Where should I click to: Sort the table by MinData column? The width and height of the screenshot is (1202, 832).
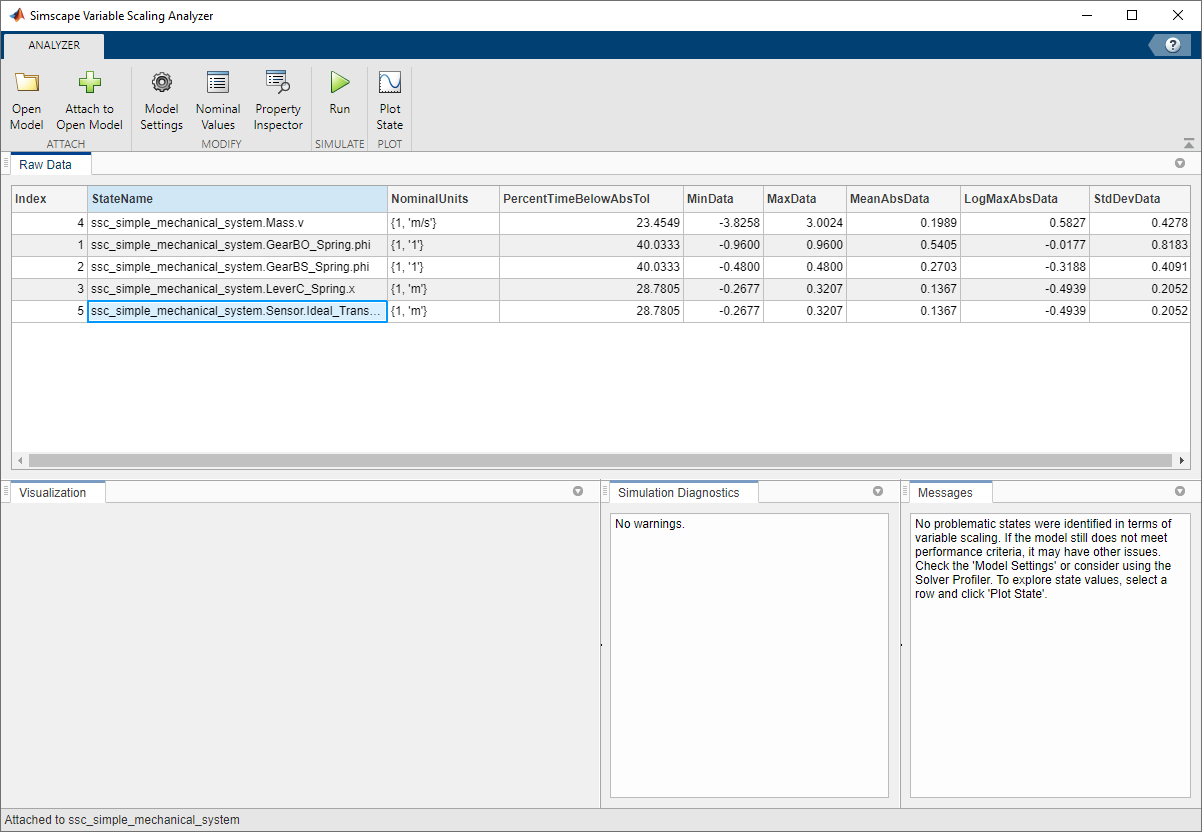tap(722, 199)
